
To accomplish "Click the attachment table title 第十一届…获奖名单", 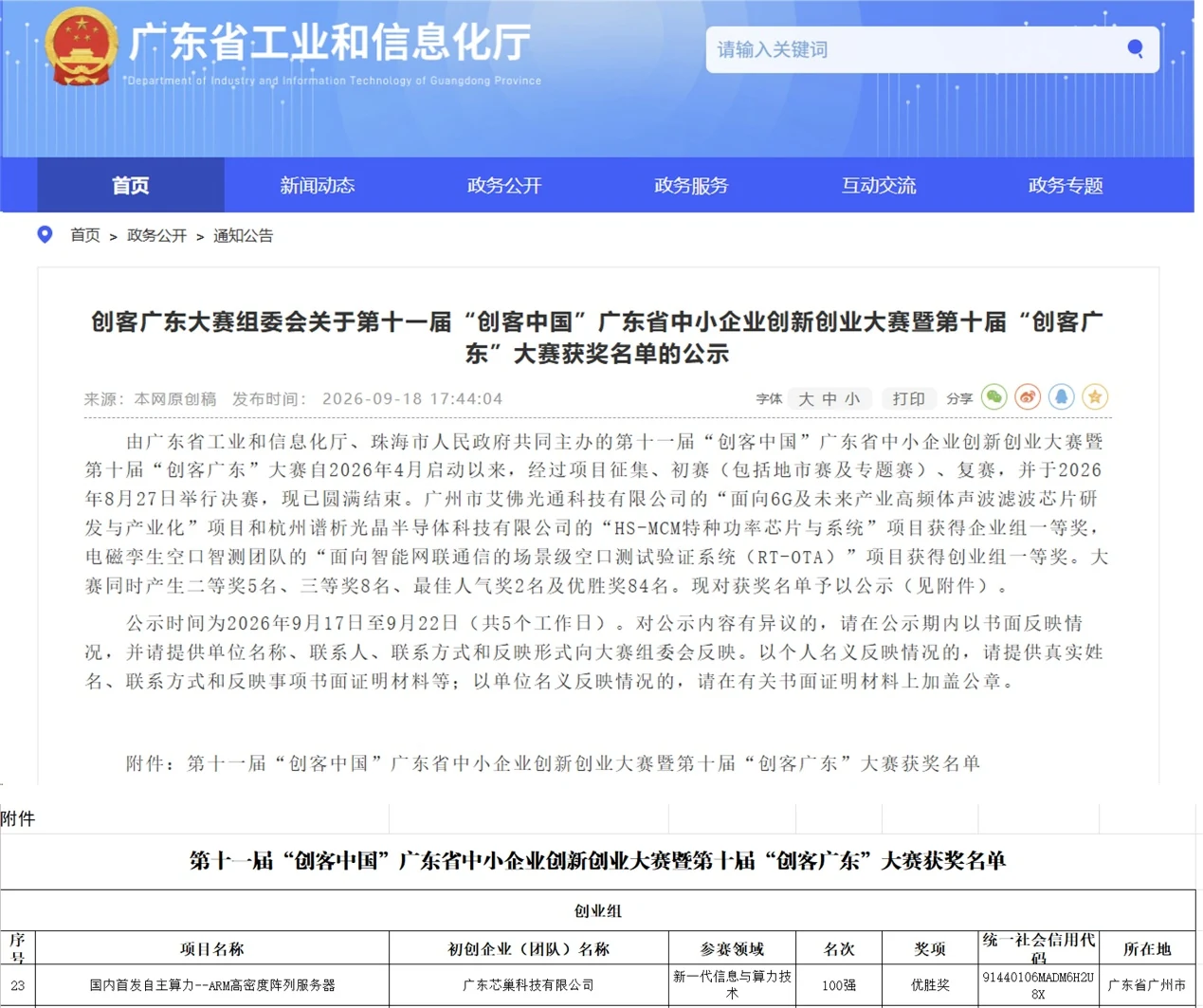I will point(597,861).
